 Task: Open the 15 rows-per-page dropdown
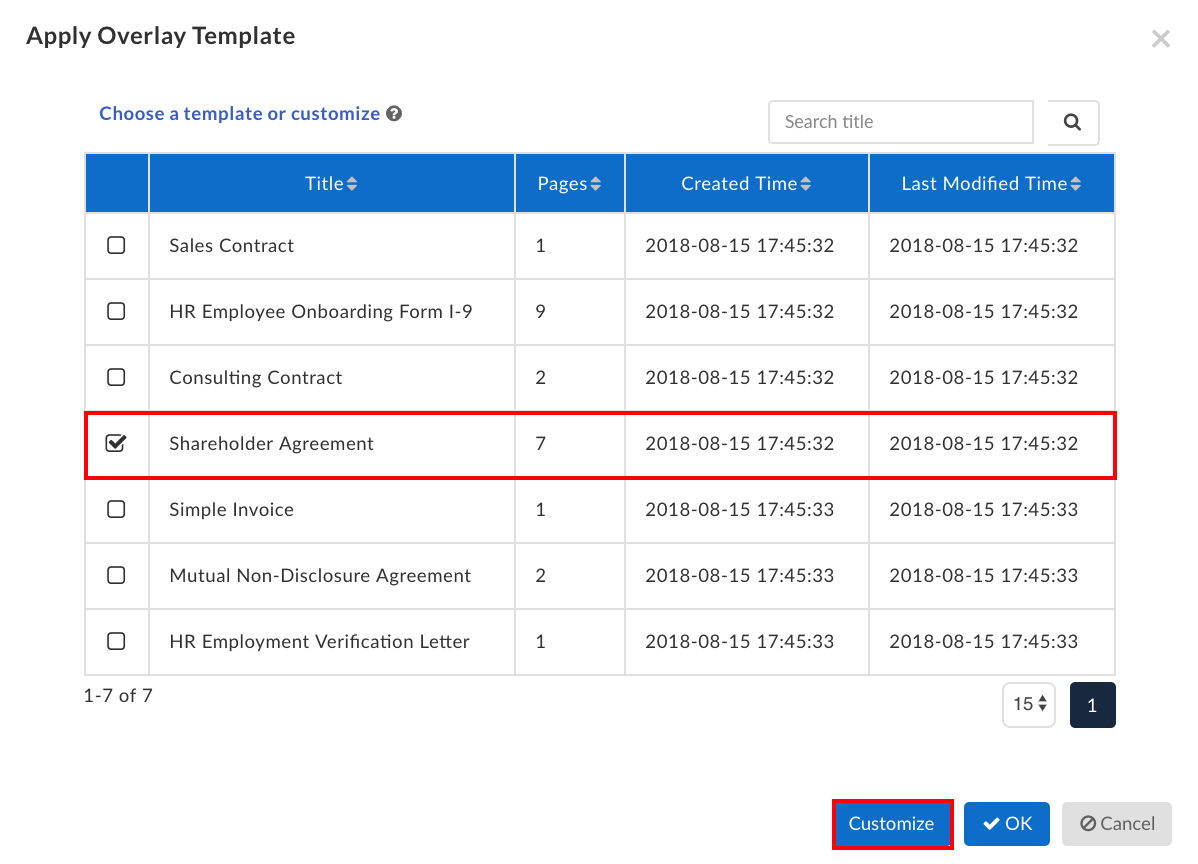pyautogui.click(x=1029, y=704)
